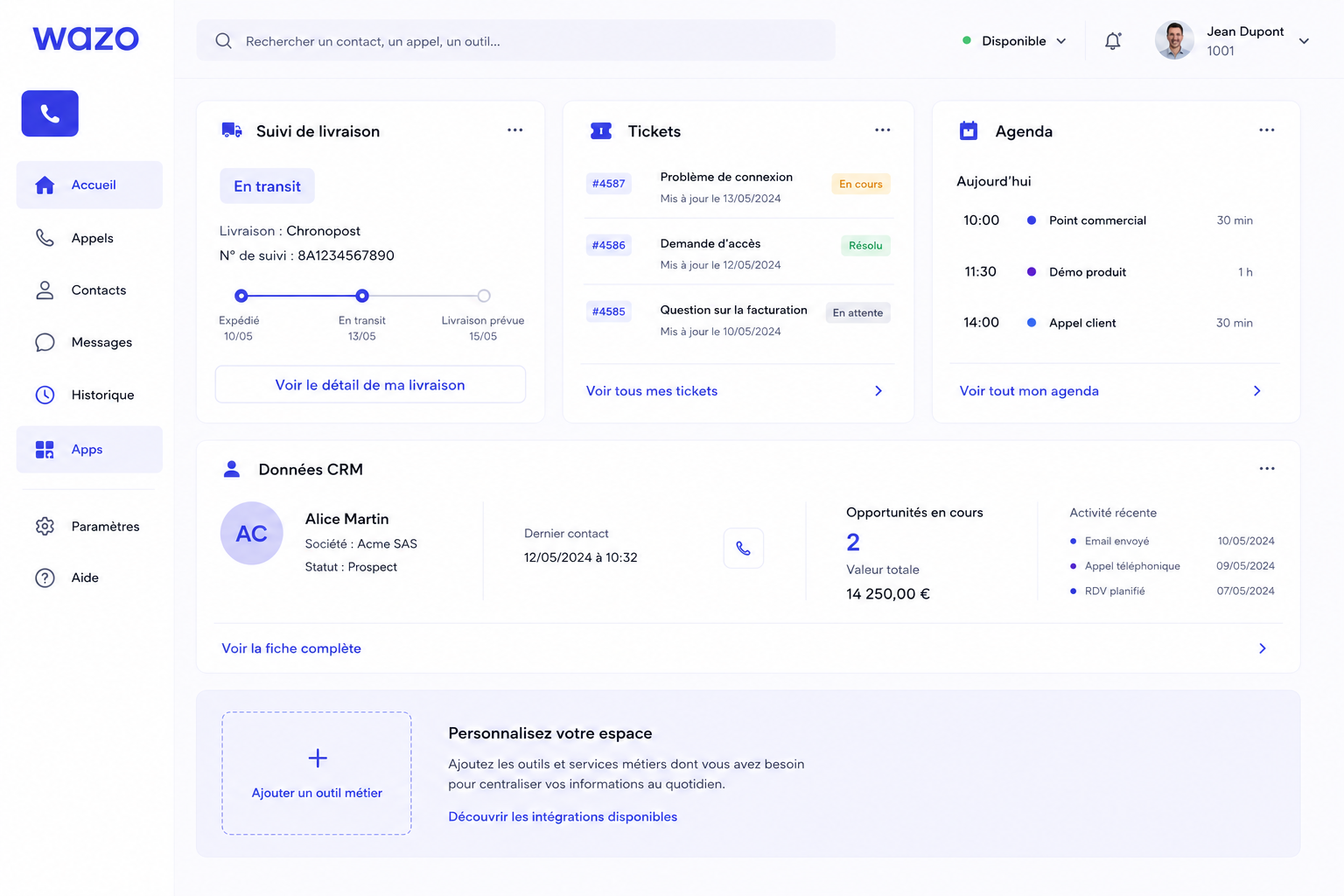Open Données CRM more options menu

click(x=1267, y=469)
